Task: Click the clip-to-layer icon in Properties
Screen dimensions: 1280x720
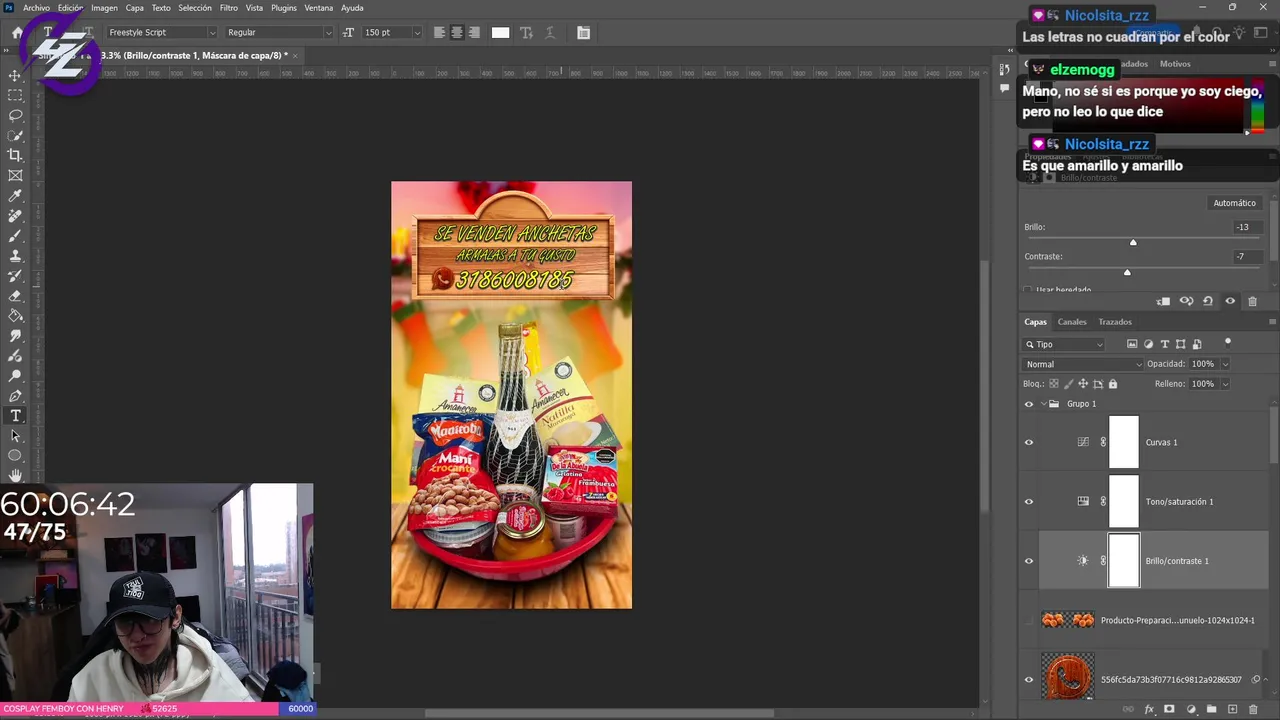Action: 1163,301
